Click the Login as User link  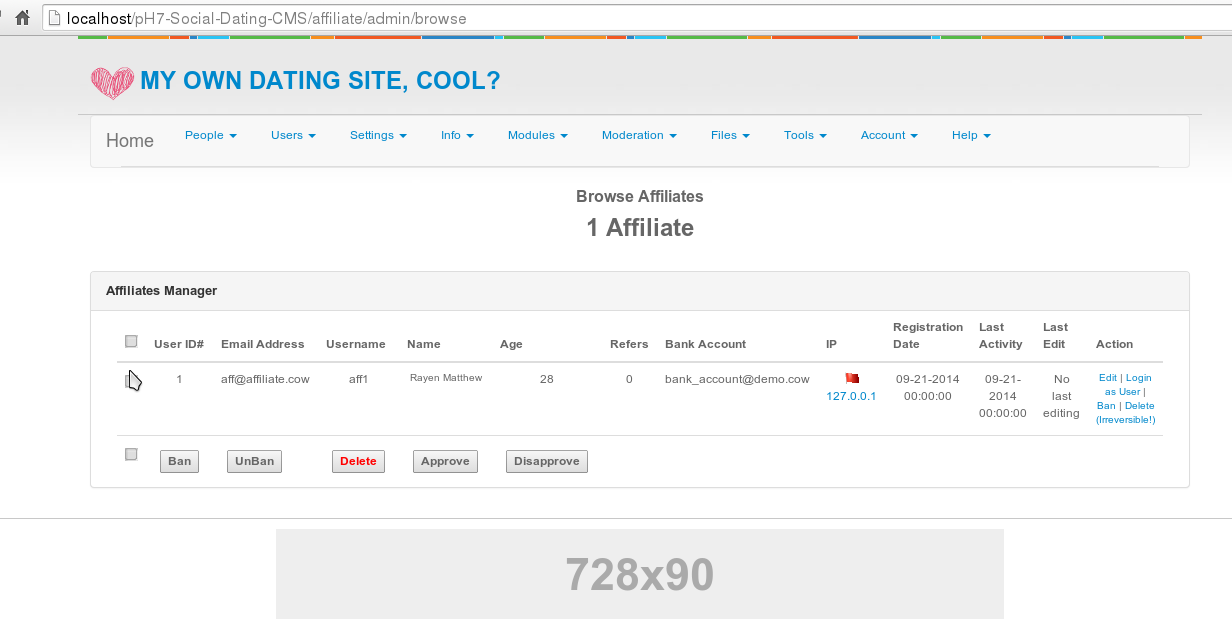click(x=1130, y=385)
